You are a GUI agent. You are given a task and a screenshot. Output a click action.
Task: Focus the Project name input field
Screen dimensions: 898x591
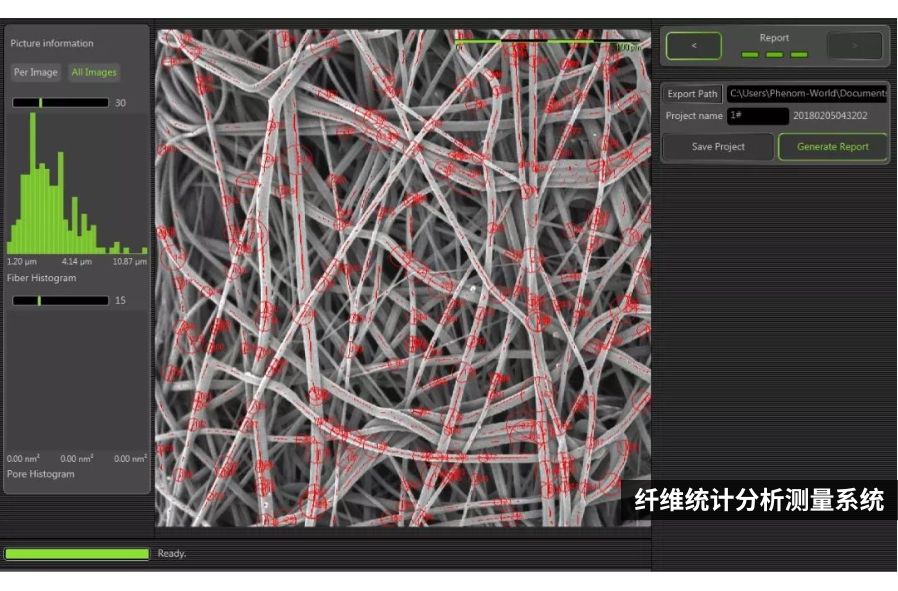click(x=757, y=116)
